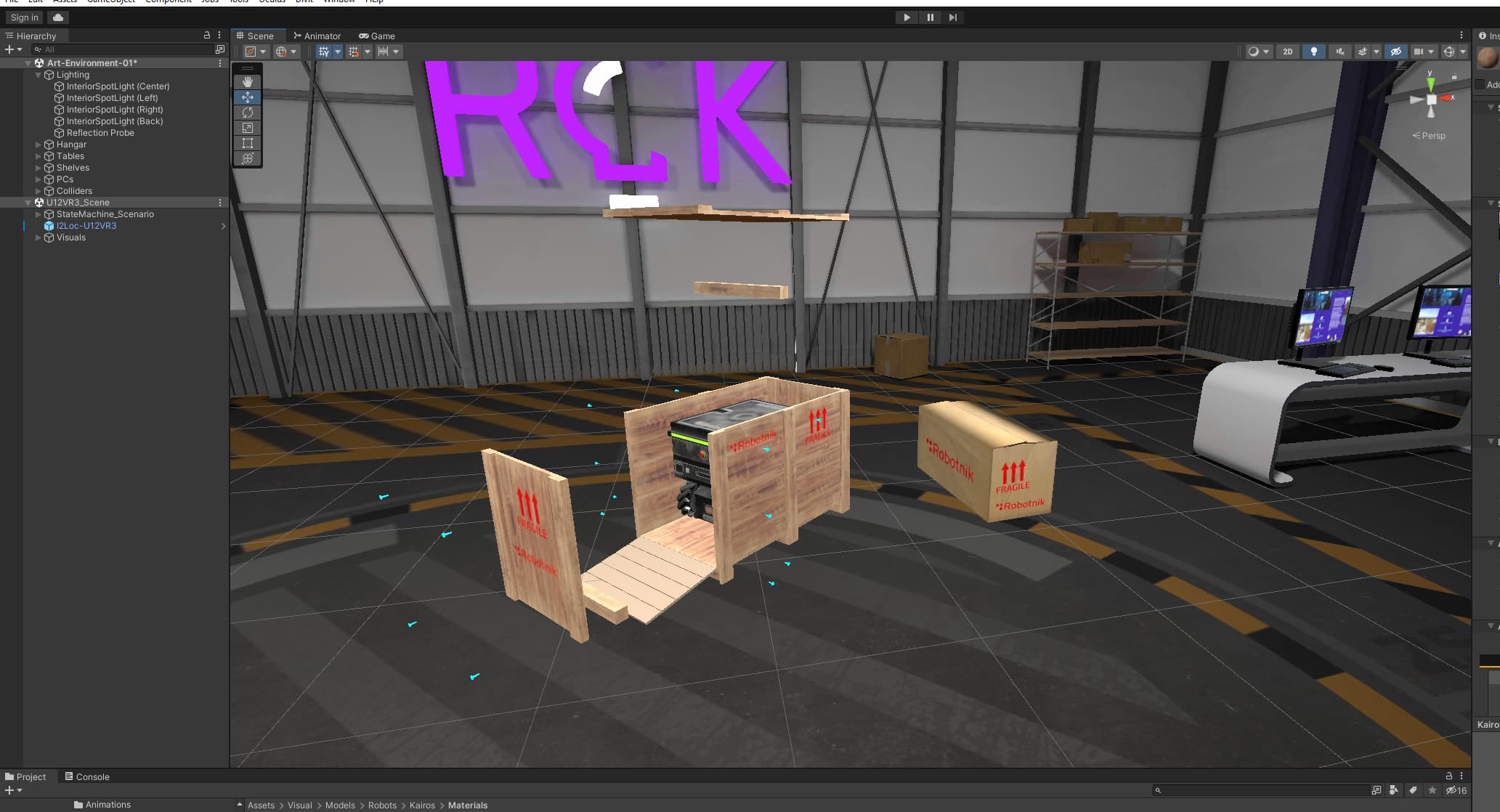The height and width of the screenshot is (812, 1500).
Task: Toggle the Persp projection label
Action: [x=1429, y=136]
